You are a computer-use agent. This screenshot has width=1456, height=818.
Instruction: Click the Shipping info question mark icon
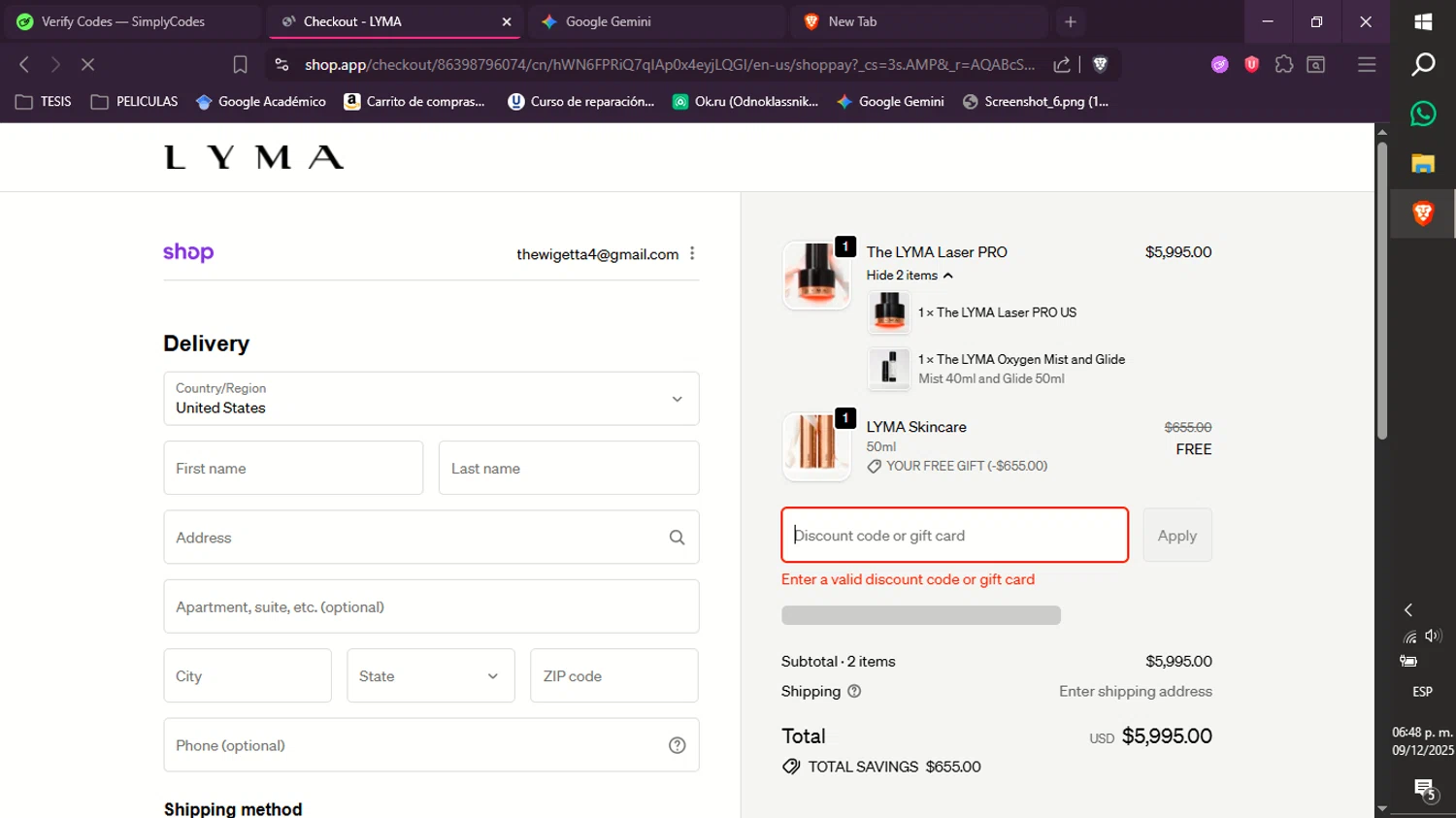[854, 692]
